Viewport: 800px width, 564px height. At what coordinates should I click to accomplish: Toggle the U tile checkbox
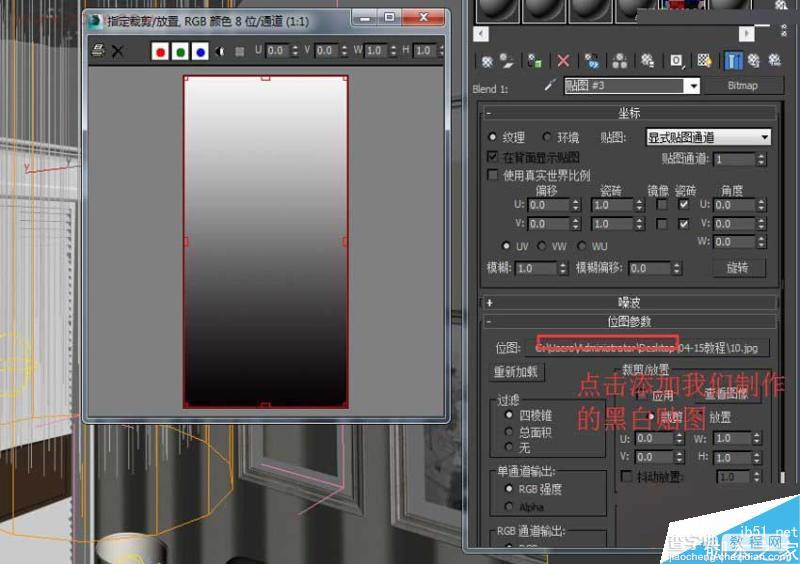pos(684,205)
